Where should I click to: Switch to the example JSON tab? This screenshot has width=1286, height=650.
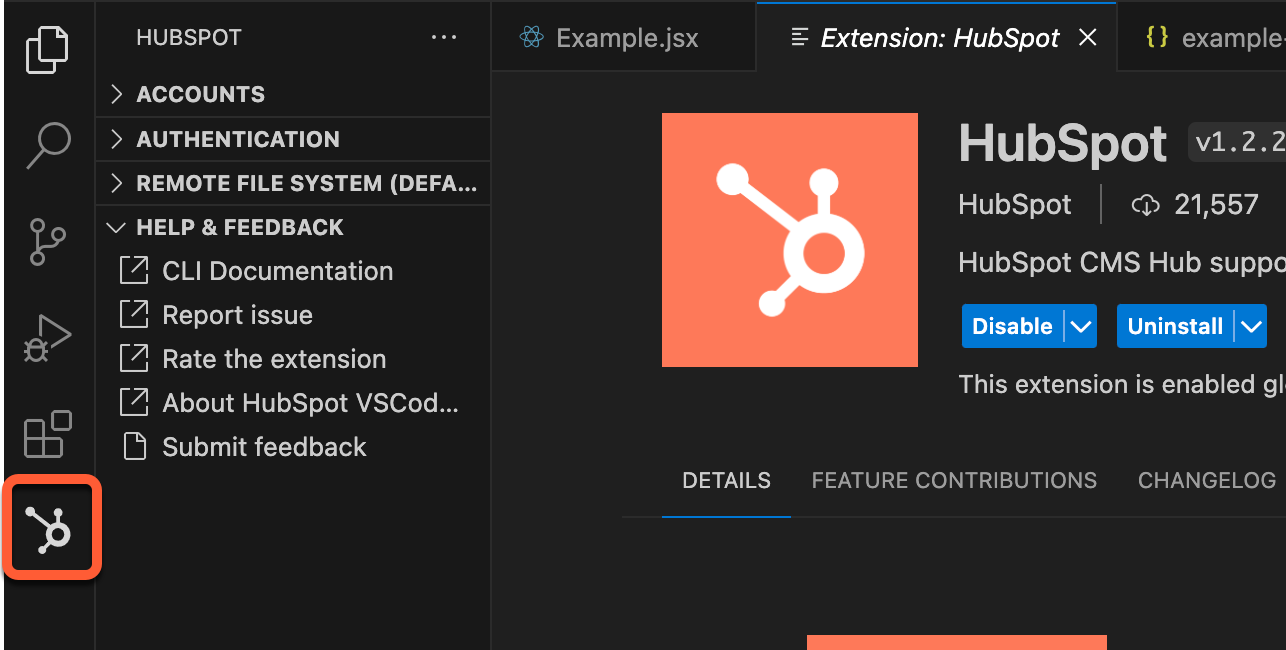click(1202, 38)
